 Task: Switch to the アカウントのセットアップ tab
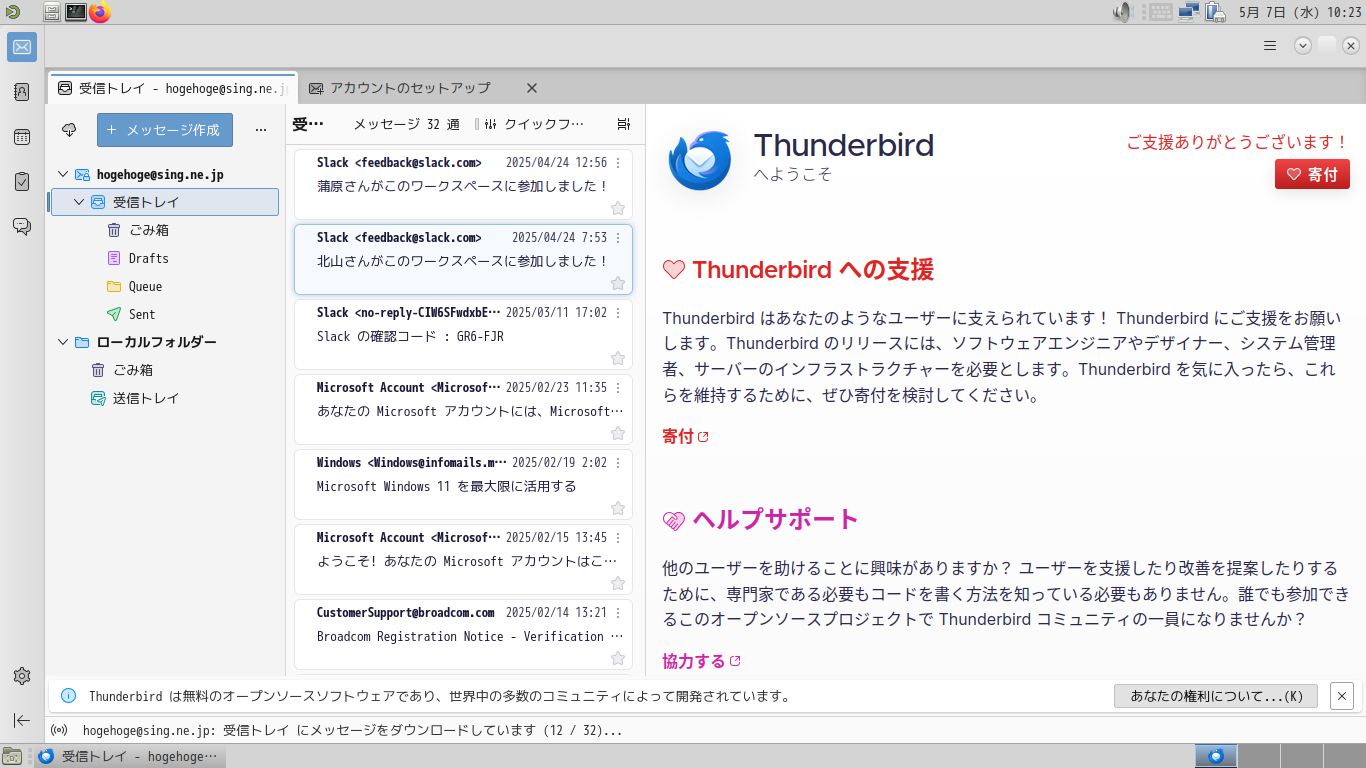tap(410, 88)
